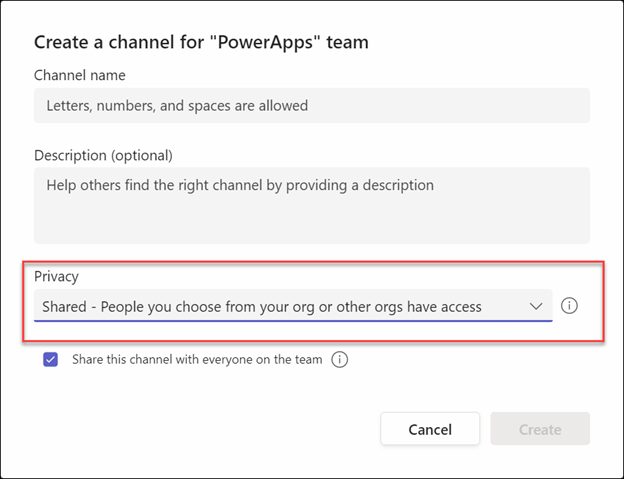Click the disabled Create button
The width and height of the screenshot is (624, 479).
[x=539, y=429]
